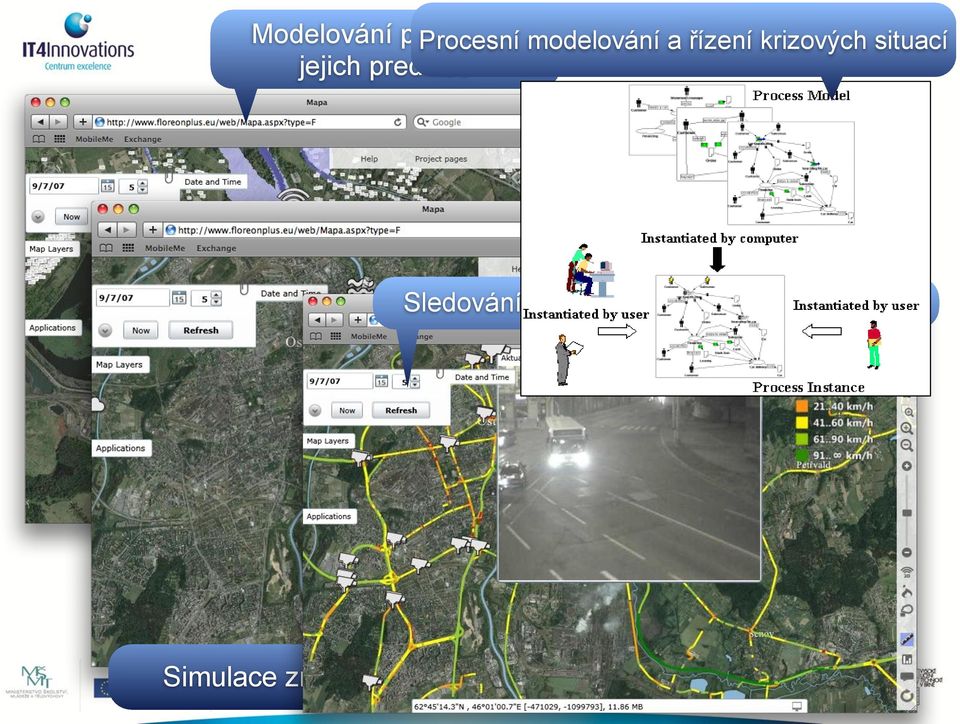Reload the page using the rearmost window's address bar arrow

pyautogui.click(x=397, y=122)
